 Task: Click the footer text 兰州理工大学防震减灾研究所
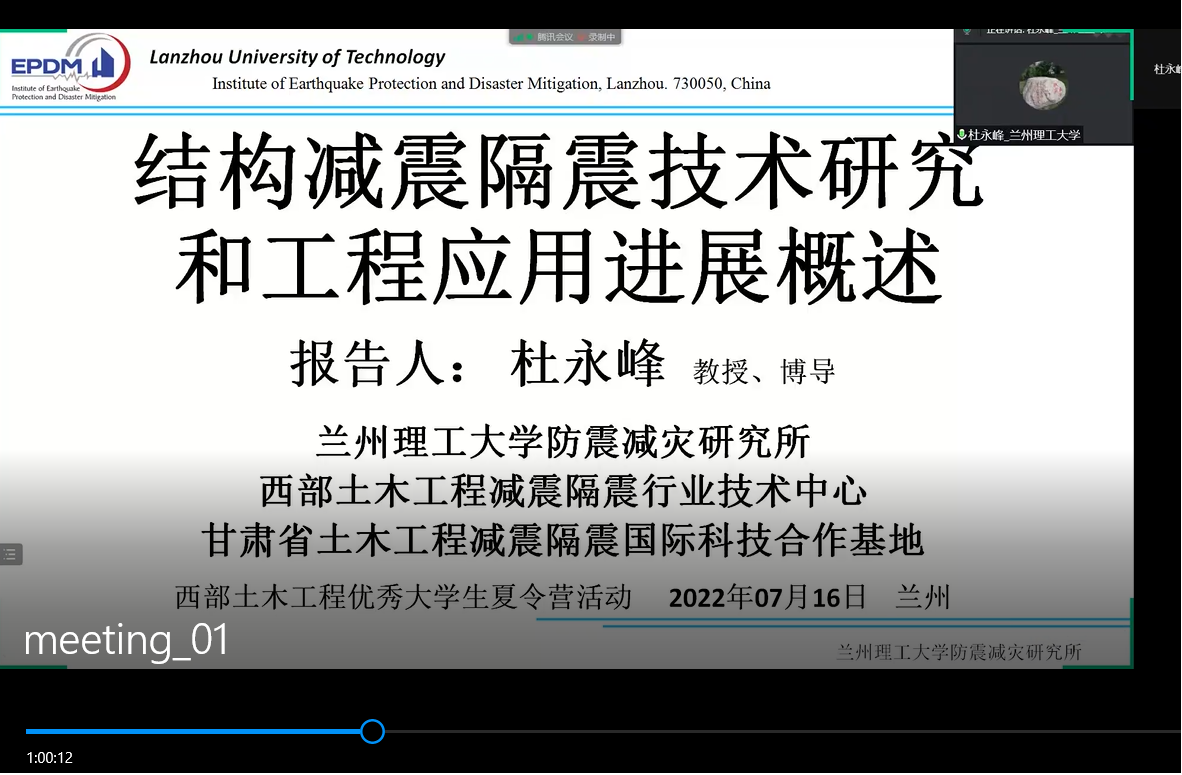pos(958,652)
